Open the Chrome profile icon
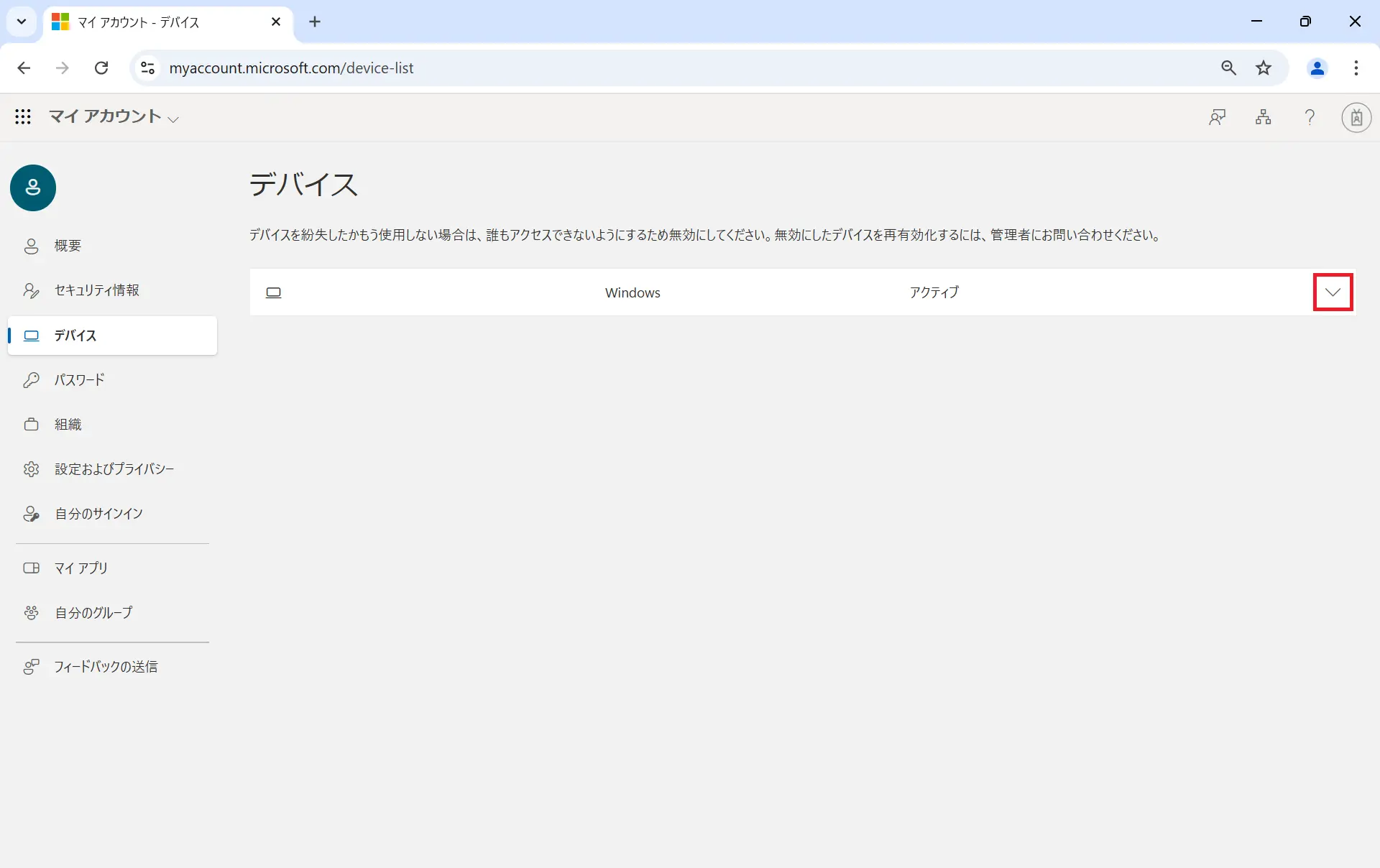This screenshot has width=1380, height=868. click(x=1317, y=68)
